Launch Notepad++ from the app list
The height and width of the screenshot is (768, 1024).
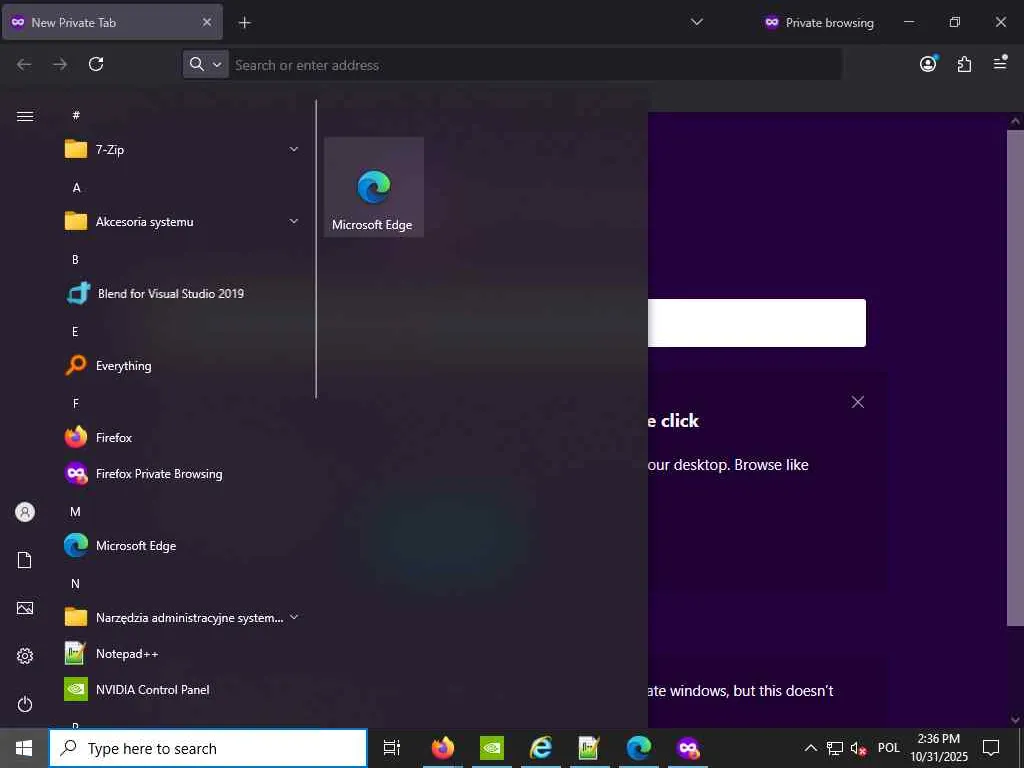click(182, 653)
